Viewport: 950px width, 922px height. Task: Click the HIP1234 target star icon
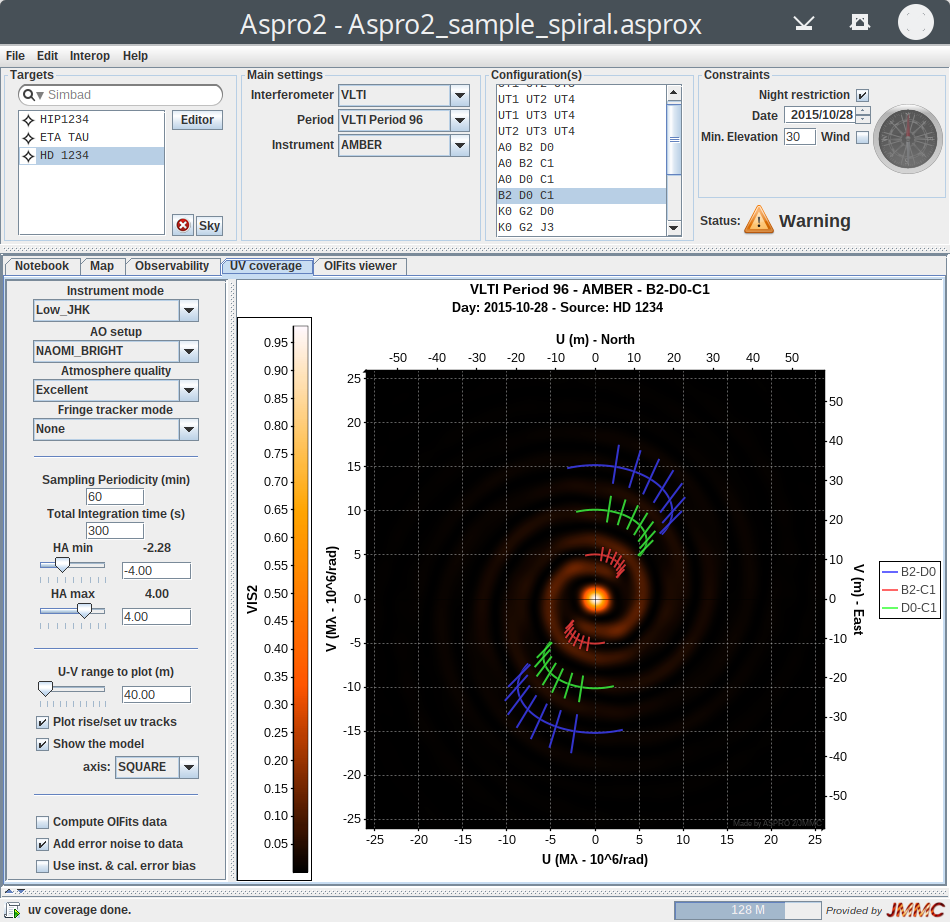tap(28, 120)
